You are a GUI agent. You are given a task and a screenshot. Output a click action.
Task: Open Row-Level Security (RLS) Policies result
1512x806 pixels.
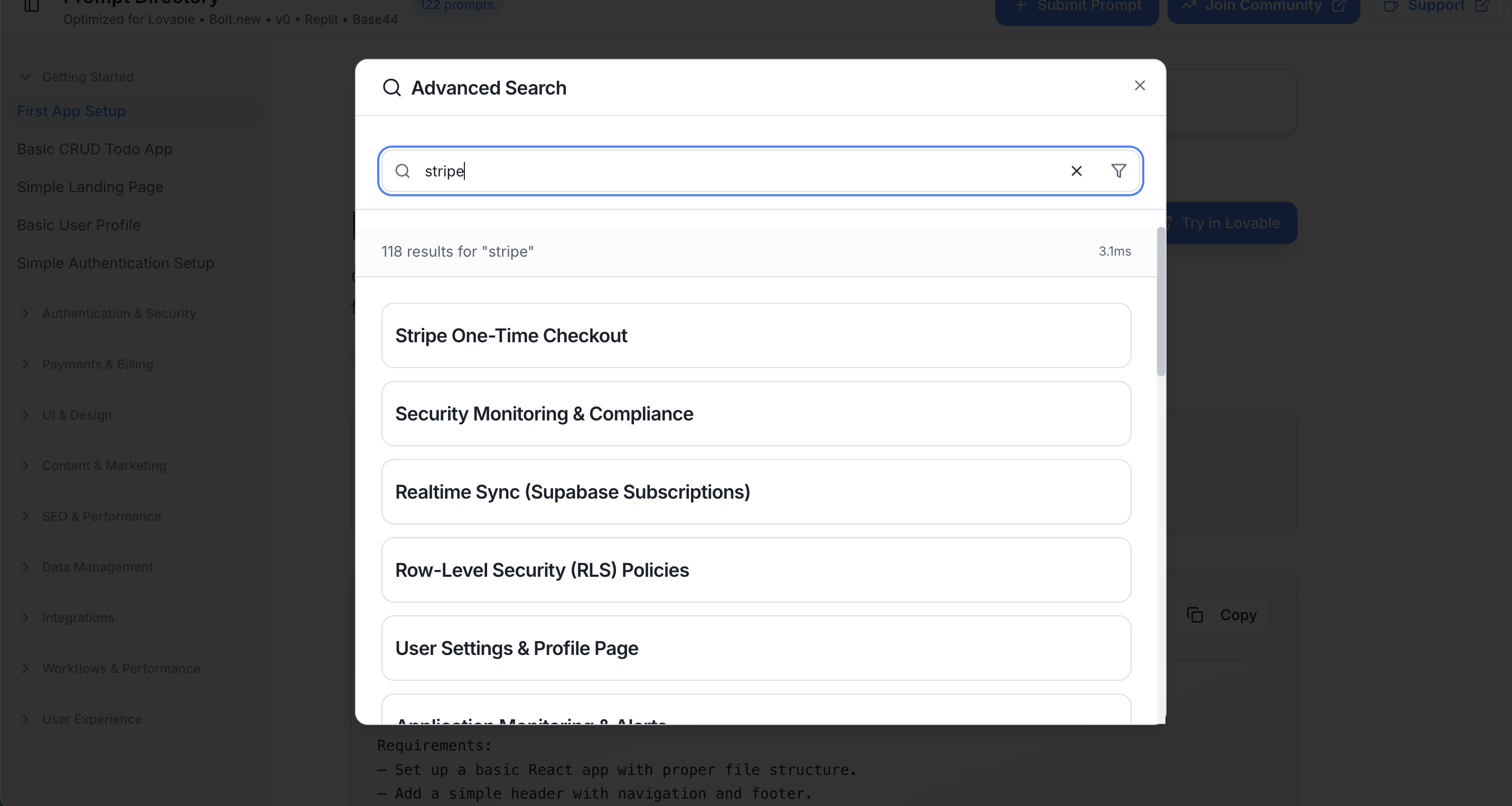(x=756, y=569)
